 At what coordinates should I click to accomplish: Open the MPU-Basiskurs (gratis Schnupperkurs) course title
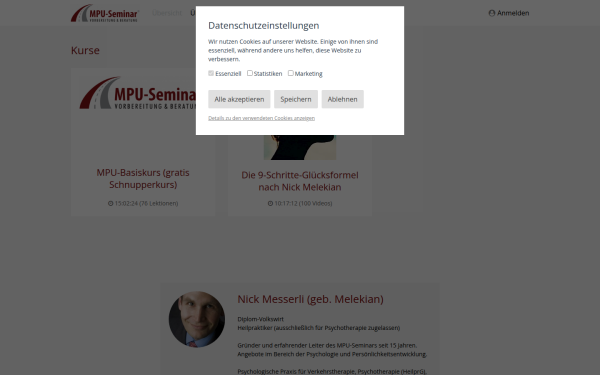(143, 179)
